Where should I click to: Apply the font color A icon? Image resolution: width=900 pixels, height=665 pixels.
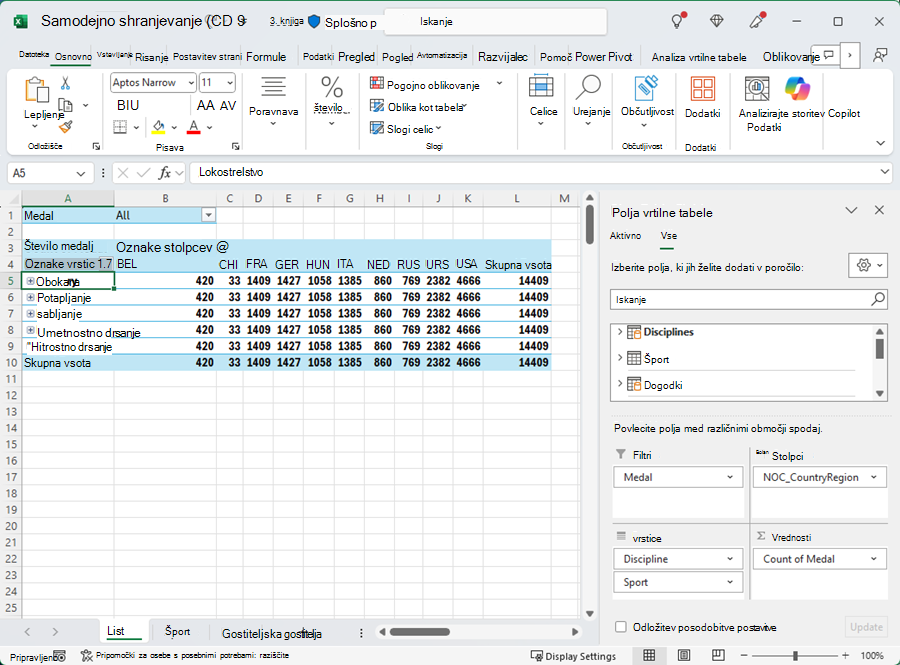[194, 127]
